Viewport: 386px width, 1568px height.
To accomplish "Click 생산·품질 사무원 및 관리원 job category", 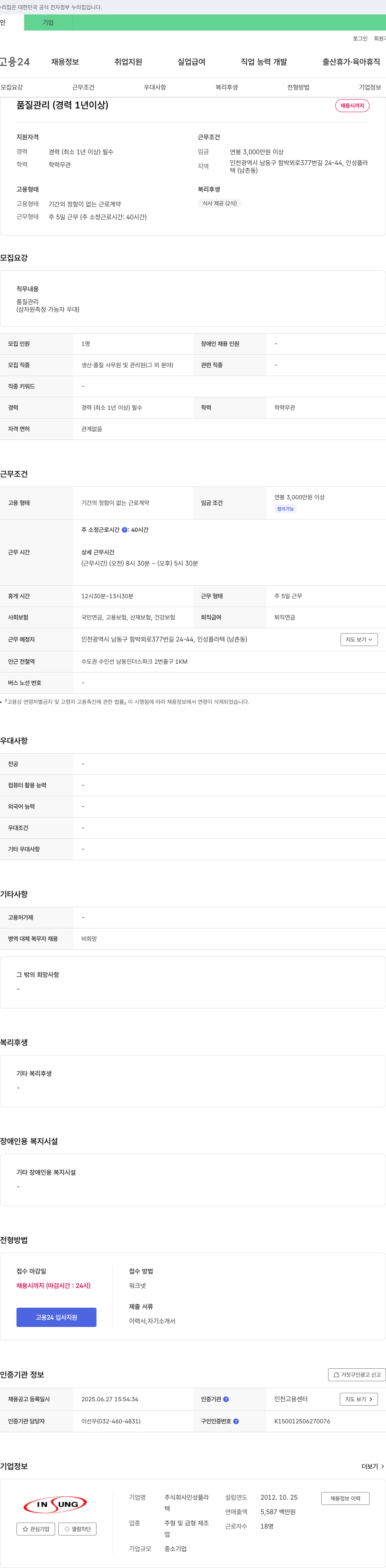I will click(127, 365).
